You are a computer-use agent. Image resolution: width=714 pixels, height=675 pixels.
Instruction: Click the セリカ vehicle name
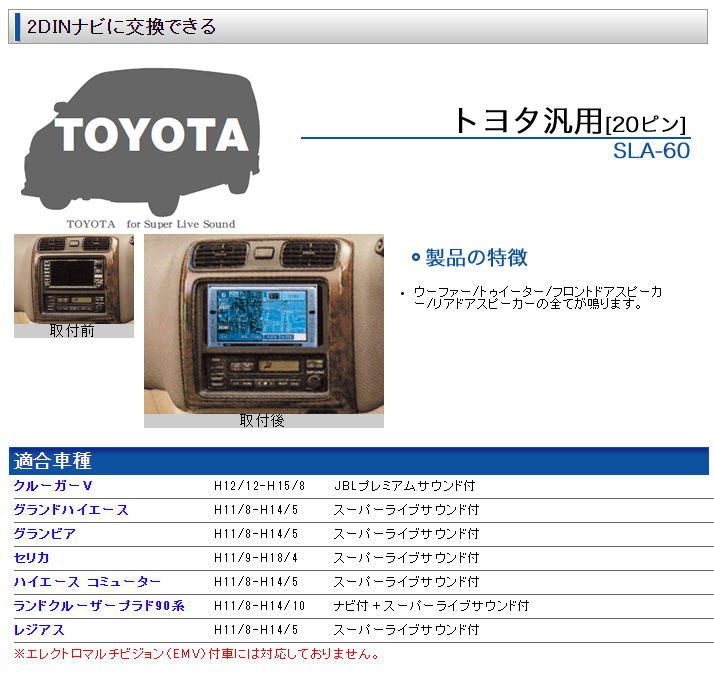click(x=31, y=558)
